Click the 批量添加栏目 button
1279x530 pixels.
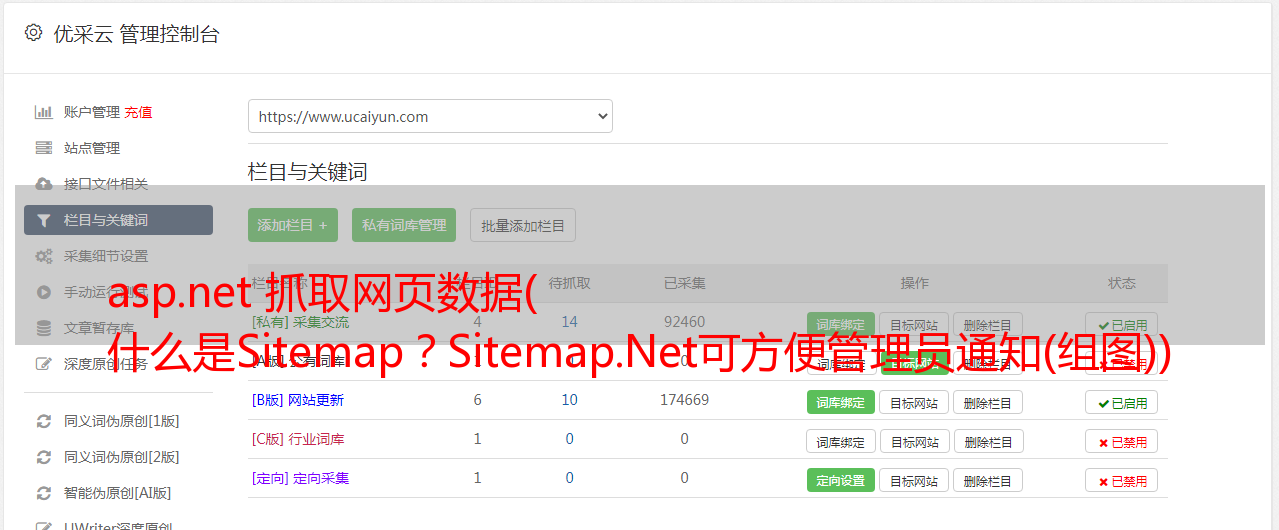[x=523, y=225]
